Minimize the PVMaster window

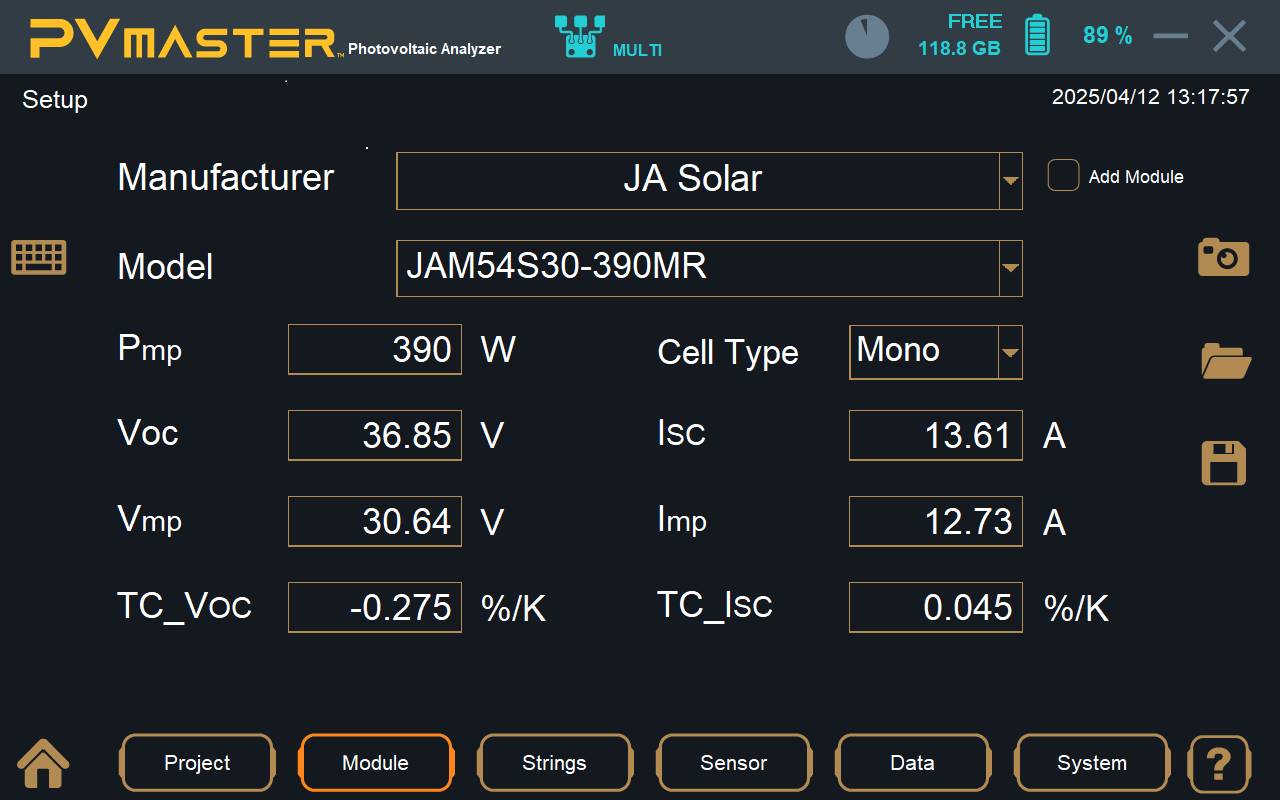[1170, 36]
